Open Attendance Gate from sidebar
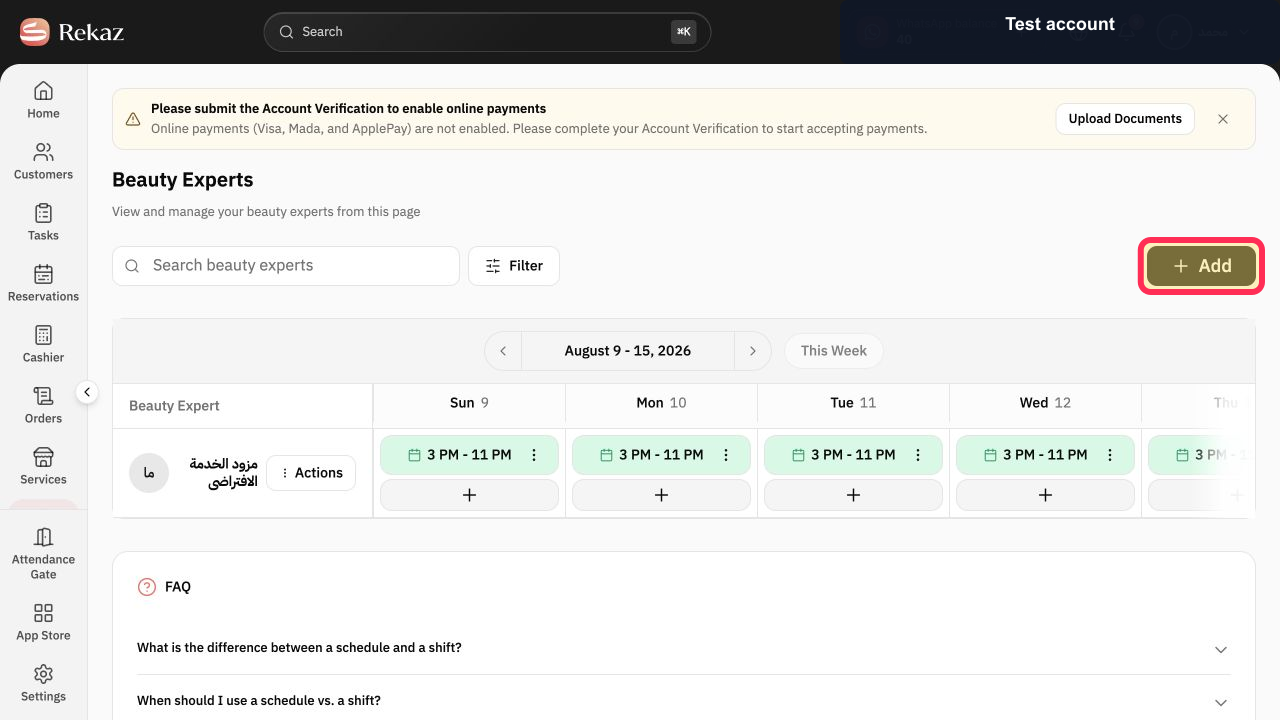Image resolution: width=1280 pixels, height=720 pixels. tap(43, 553)
